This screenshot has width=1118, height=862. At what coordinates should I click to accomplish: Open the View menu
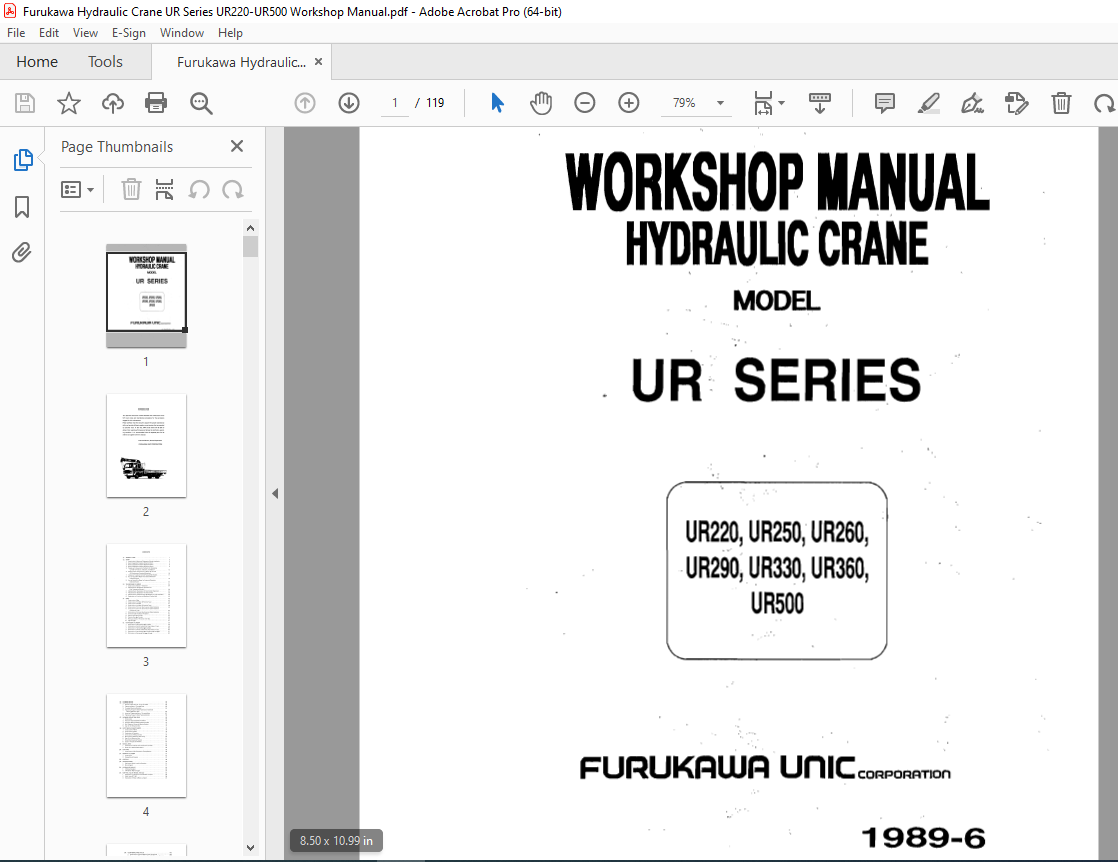coord(85,33)
